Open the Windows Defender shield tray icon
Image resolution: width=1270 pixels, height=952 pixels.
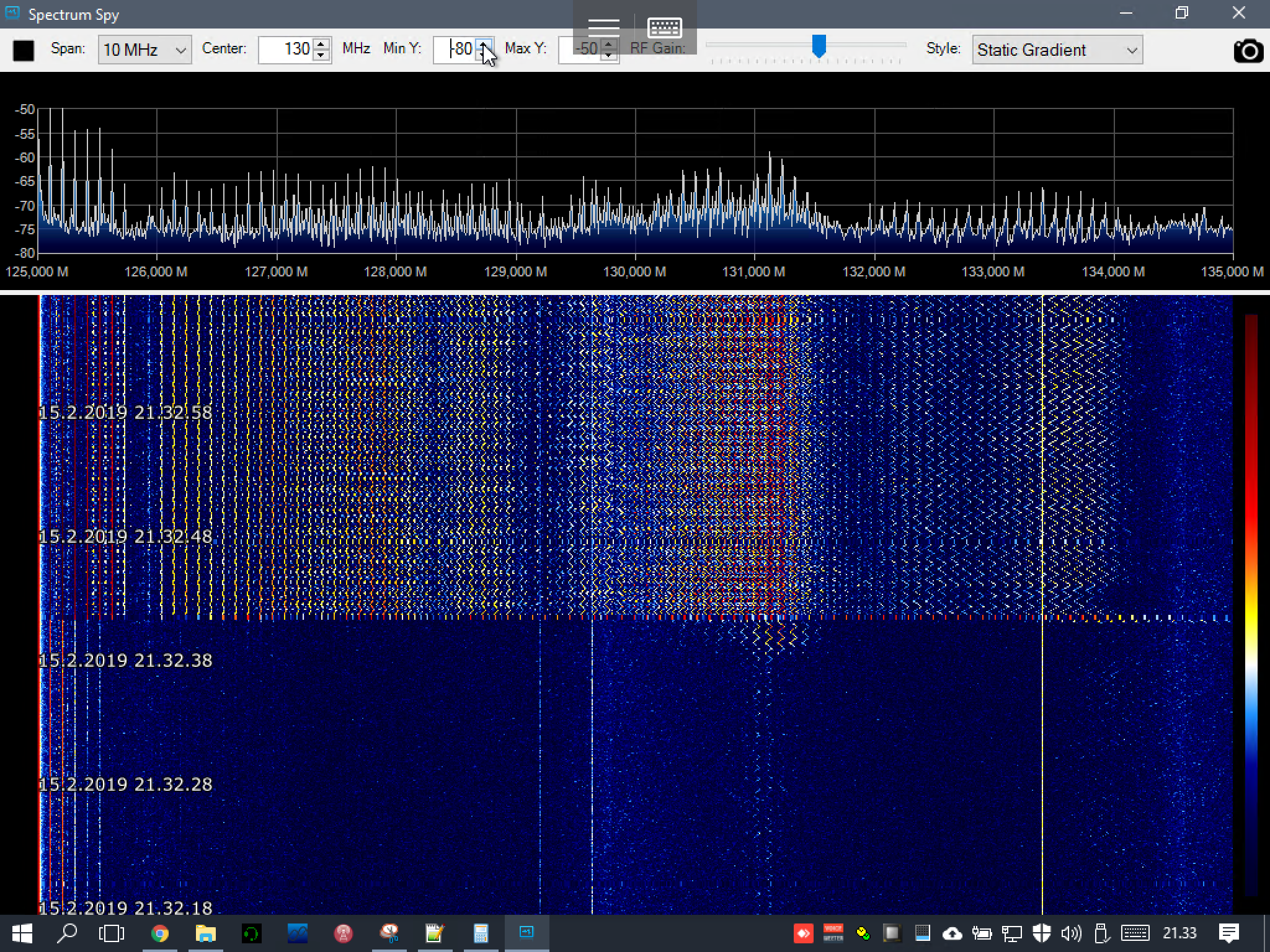click(1042, 933)
